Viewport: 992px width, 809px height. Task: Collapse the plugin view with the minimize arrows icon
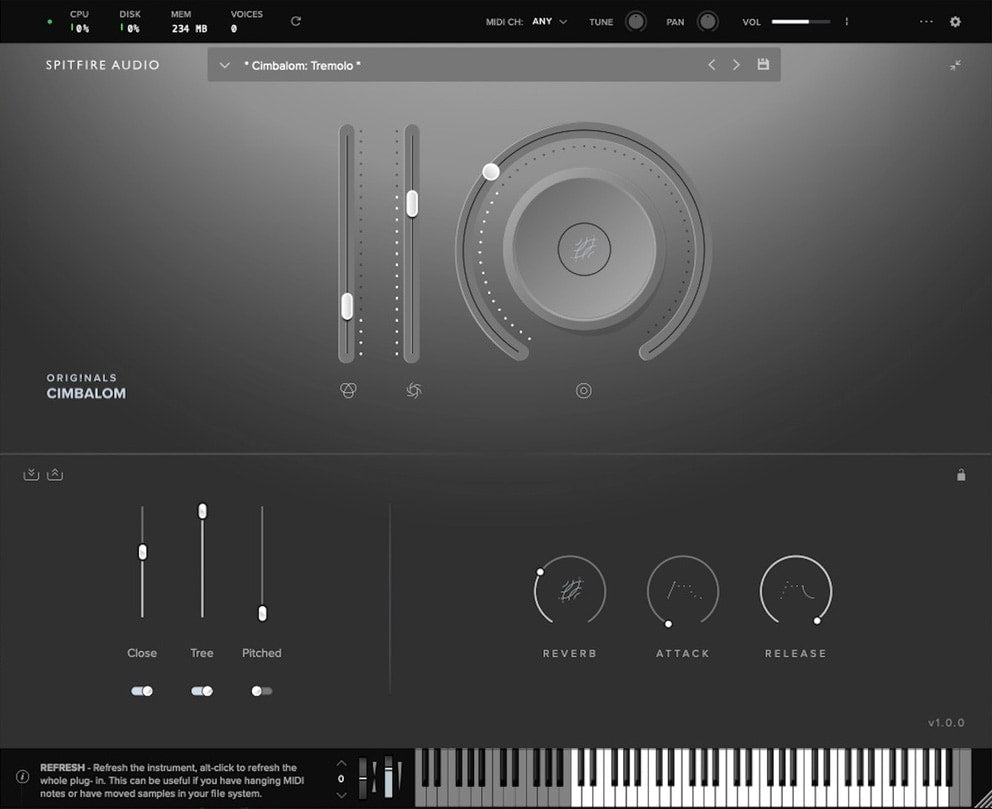(x=956, y=65)
